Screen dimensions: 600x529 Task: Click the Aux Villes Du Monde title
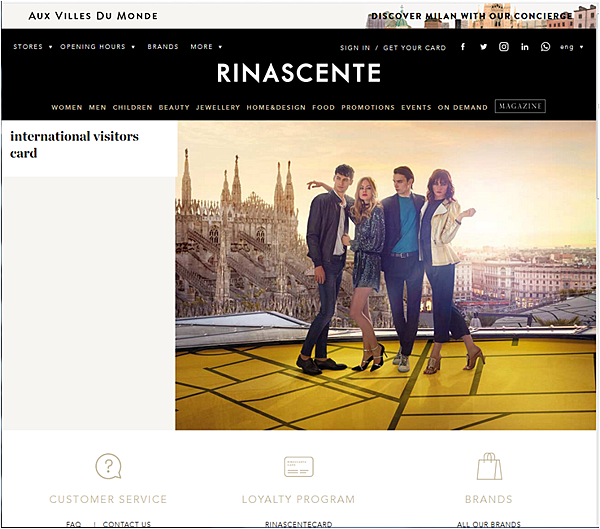(93, 16)
